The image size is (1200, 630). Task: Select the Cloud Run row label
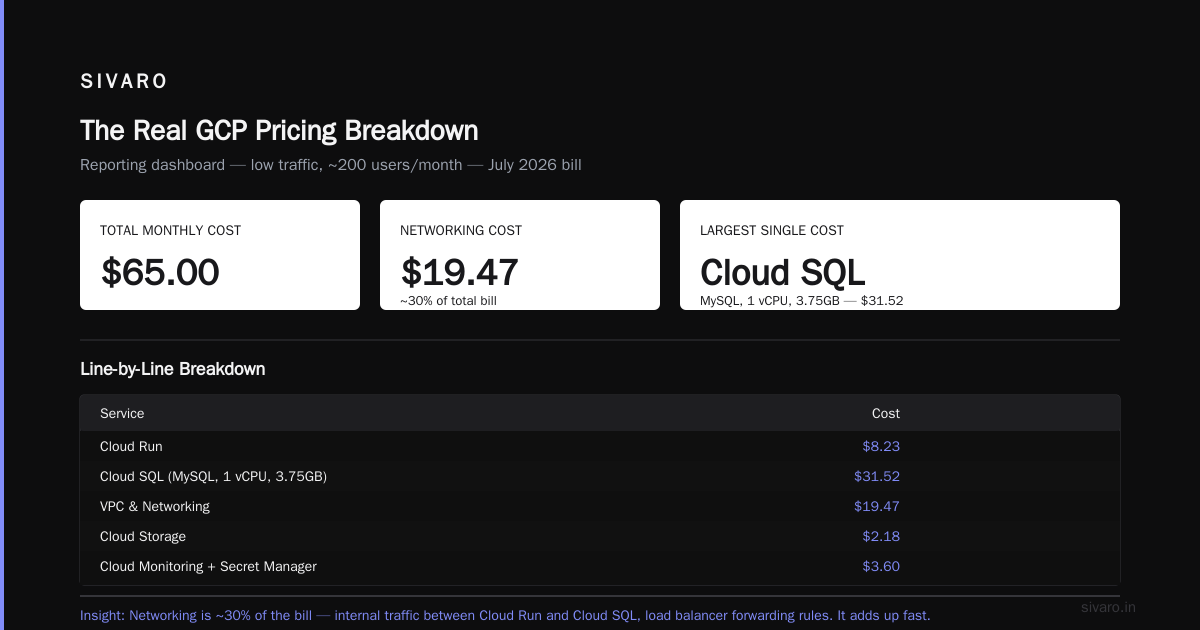131,446
